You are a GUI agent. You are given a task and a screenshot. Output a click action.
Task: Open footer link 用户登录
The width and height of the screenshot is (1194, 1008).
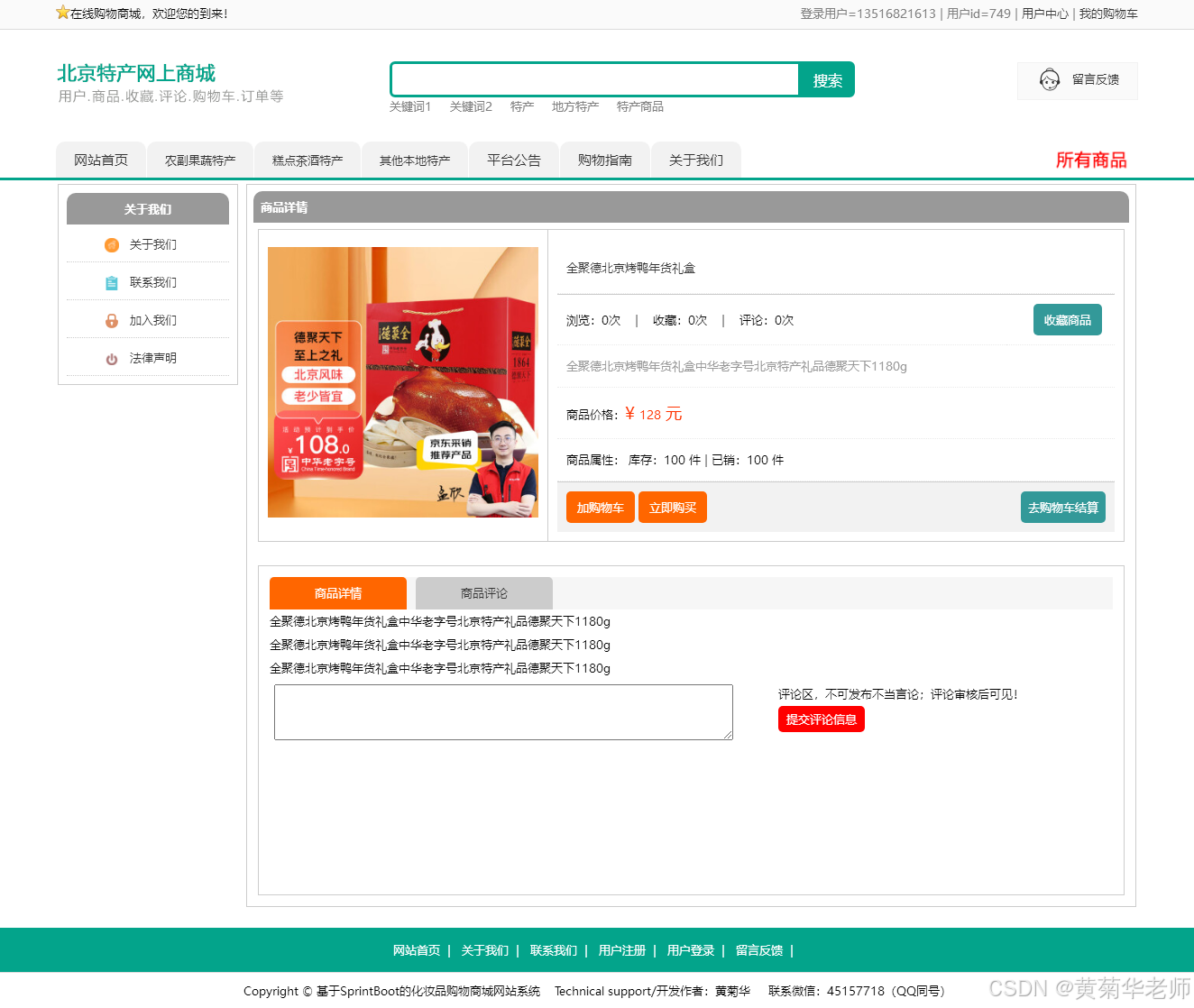pyautogui.click(x=691, y=950)
